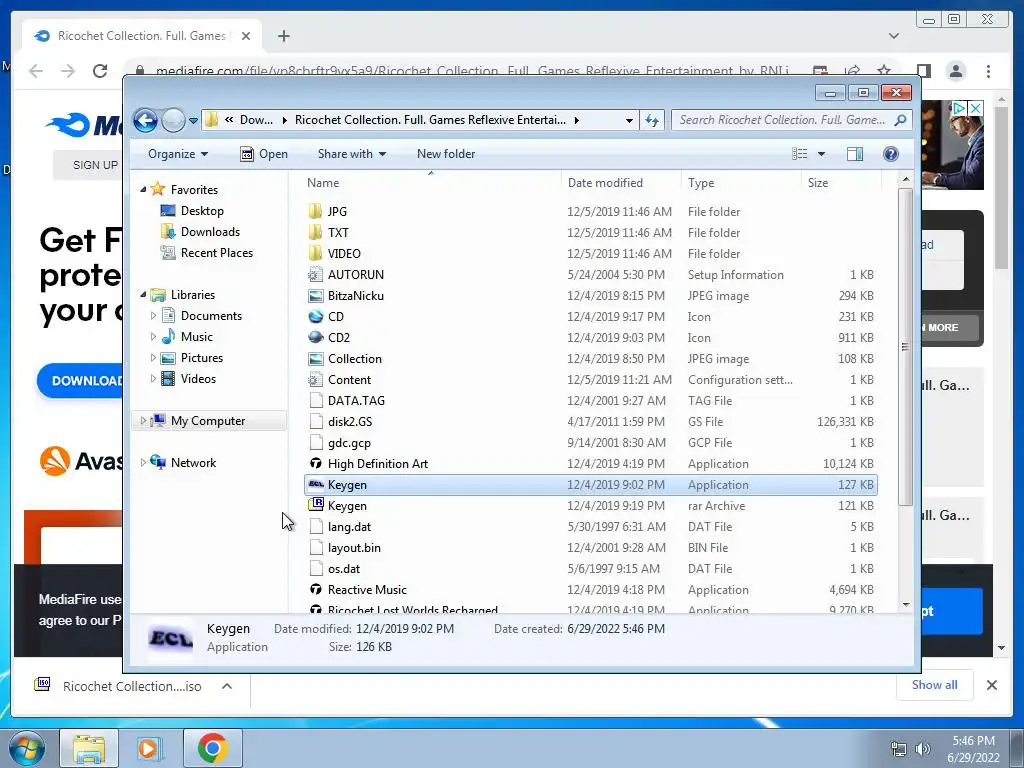The height and width of the screenshot is (768, 1024).
Task: Click the search magnifier icon
Action: 901,120
